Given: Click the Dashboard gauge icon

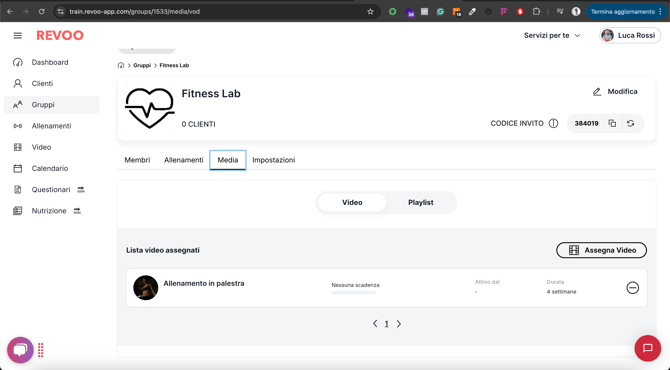Looking at the screenshot, I should point(18,62).
